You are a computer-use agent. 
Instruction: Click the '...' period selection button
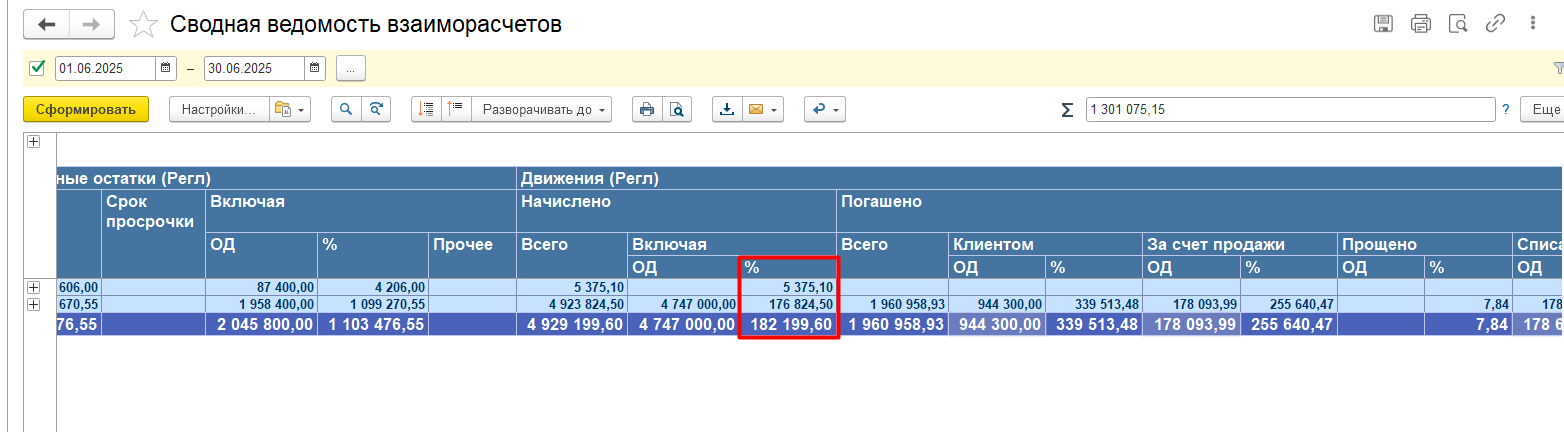351,68
